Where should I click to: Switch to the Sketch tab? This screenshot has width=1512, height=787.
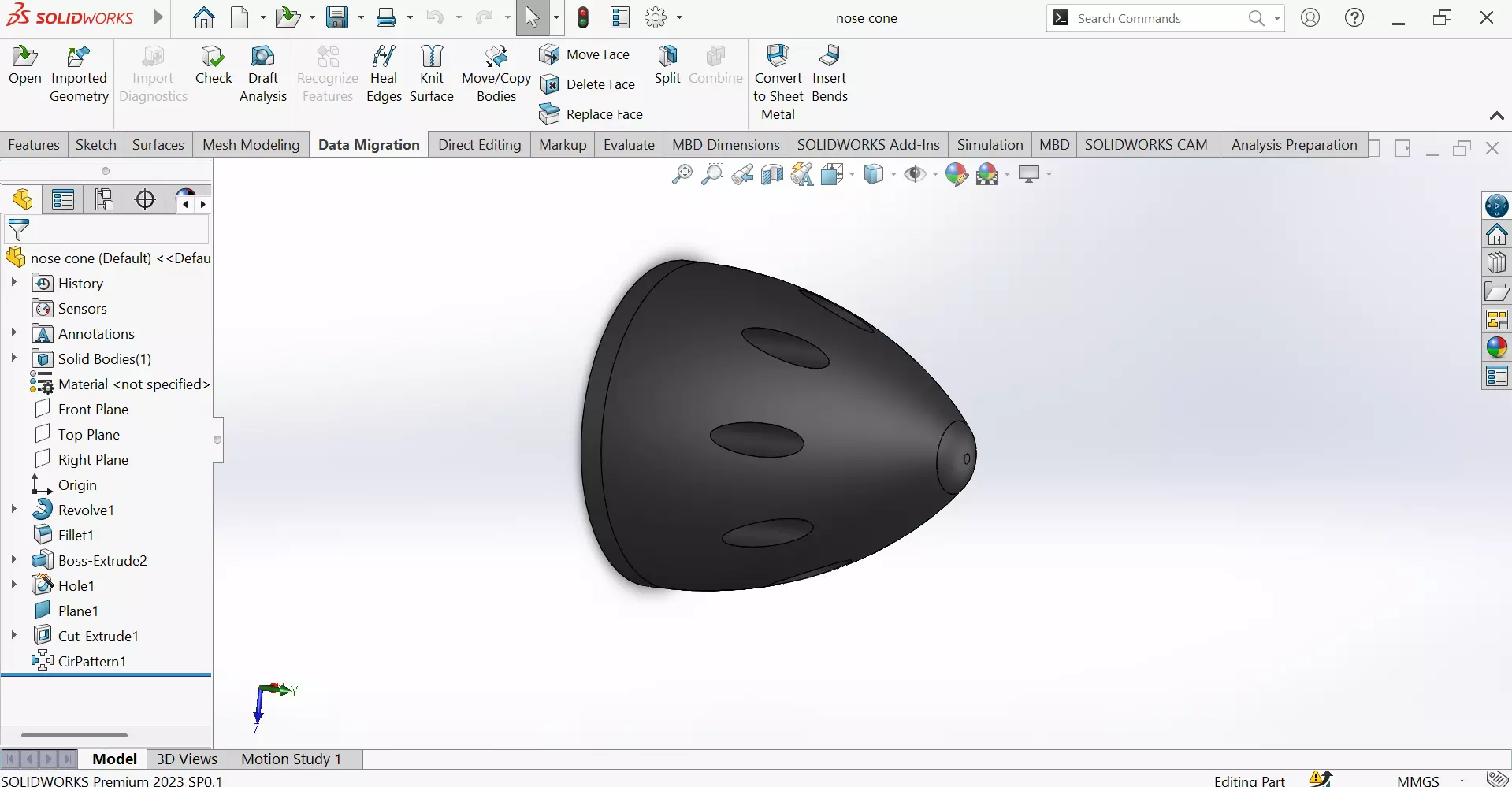coord(96,145)
